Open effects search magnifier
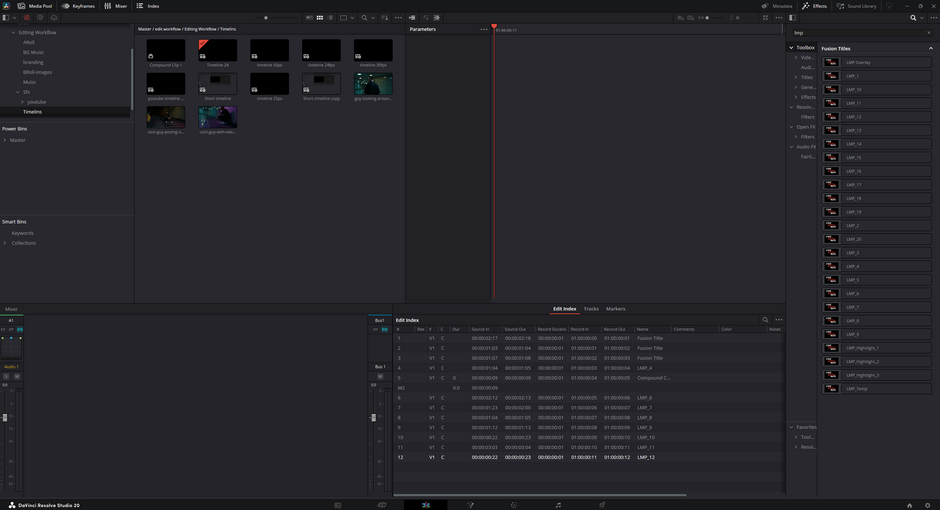Viewport: 940px width, 510px height. coord(913,18)
